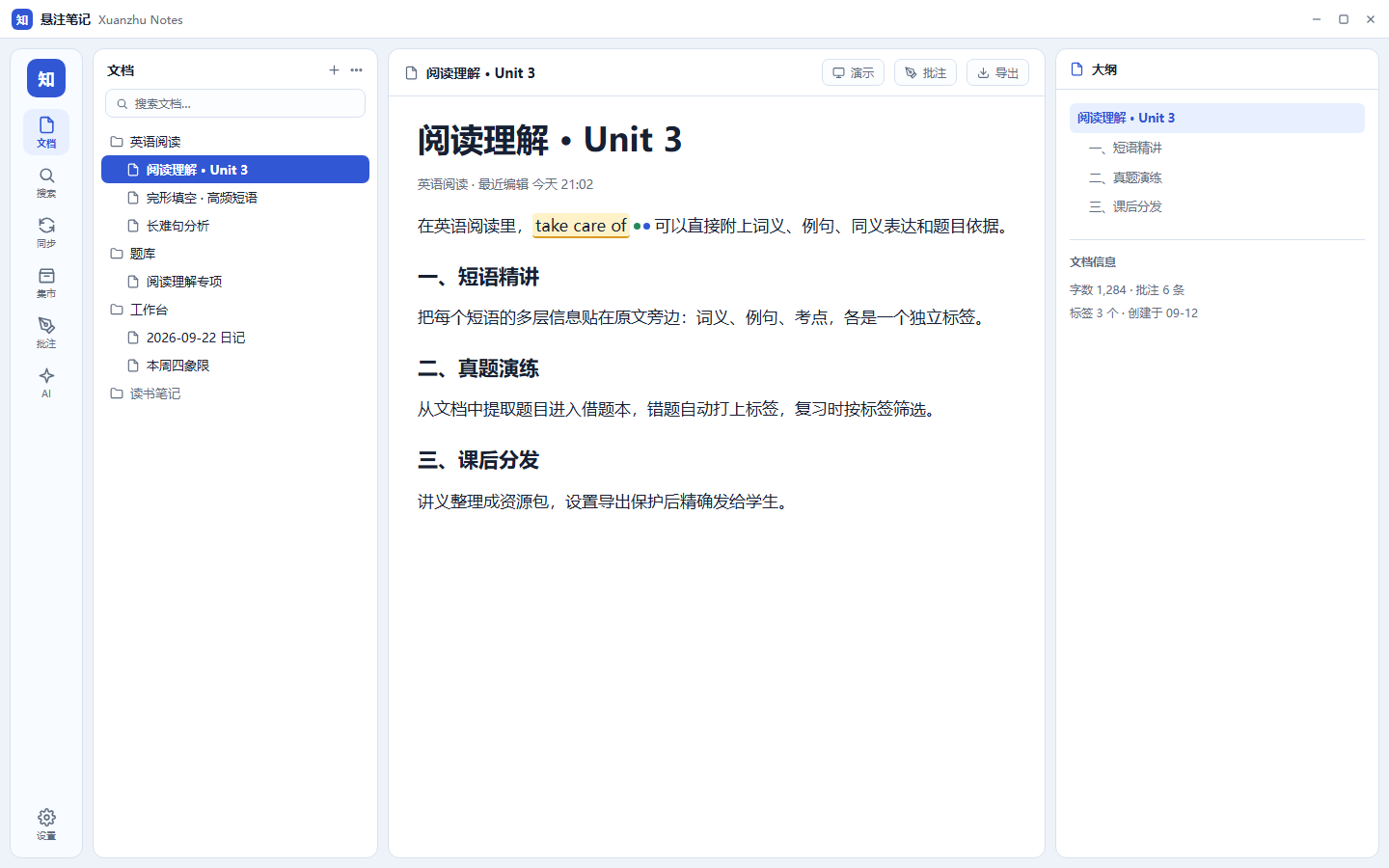Expand the 读书笔记 folder
The width and height of the screenshot is (1389, 868).
[x=235, y=393]
